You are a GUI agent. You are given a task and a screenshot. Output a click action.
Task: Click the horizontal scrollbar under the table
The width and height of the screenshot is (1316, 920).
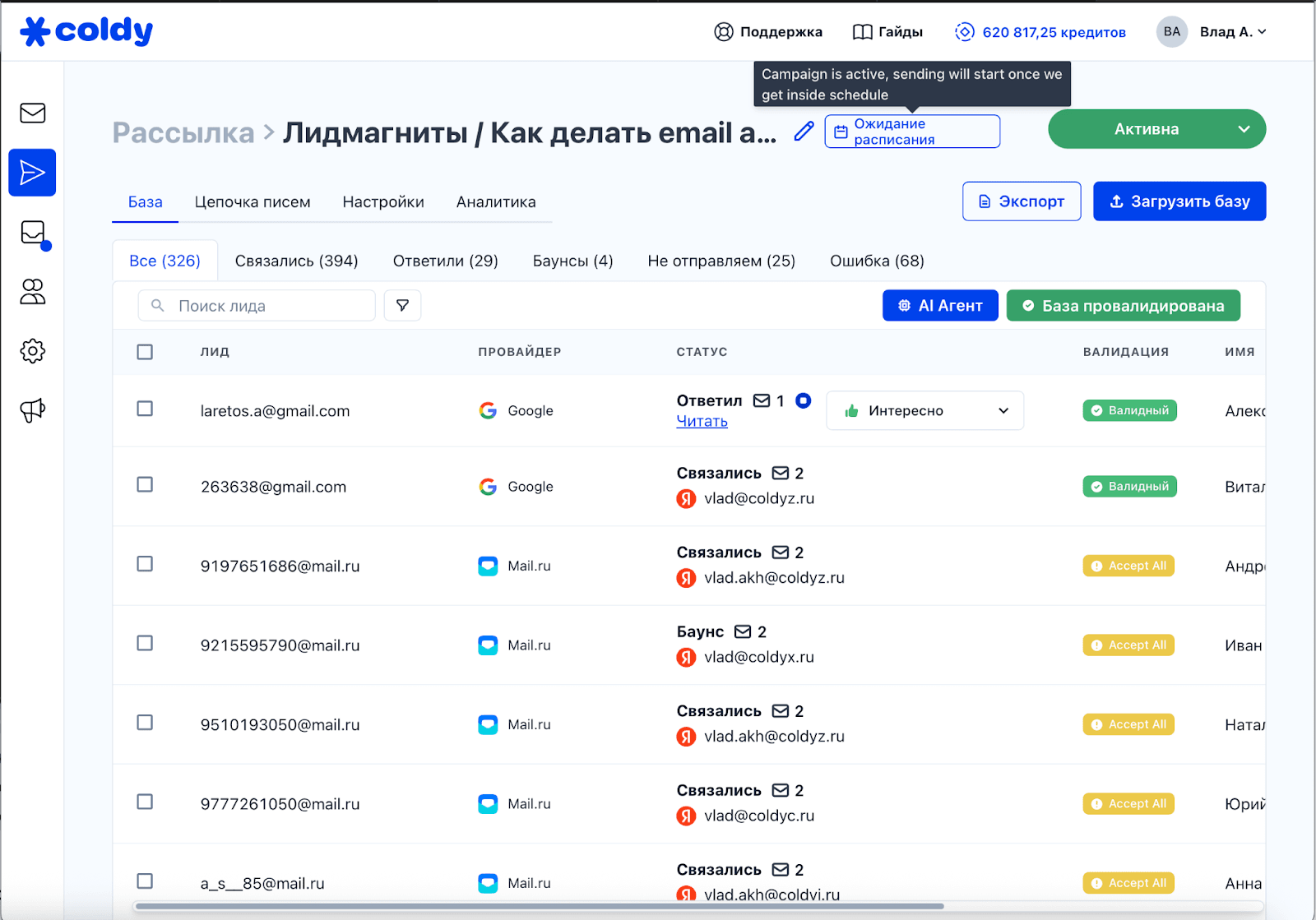[x=539, y=906]
